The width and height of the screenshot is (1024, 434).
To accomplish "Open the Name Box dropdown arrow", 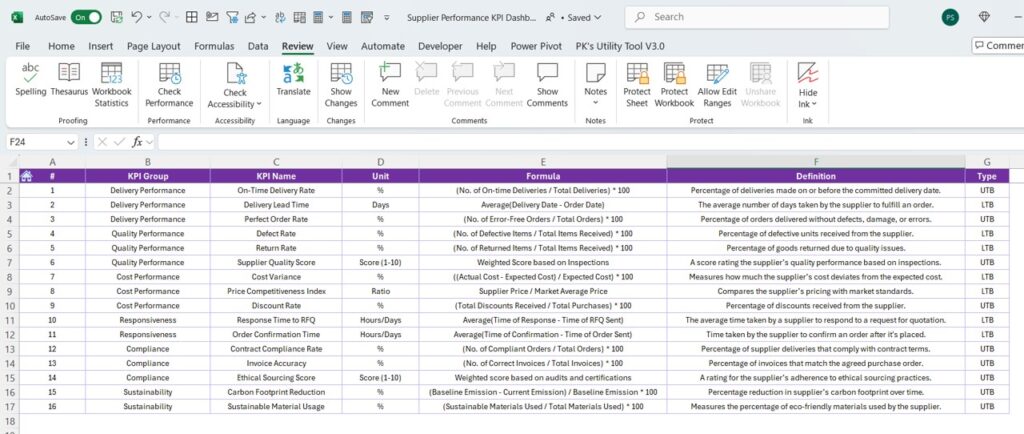I will (x=71, y=142).
